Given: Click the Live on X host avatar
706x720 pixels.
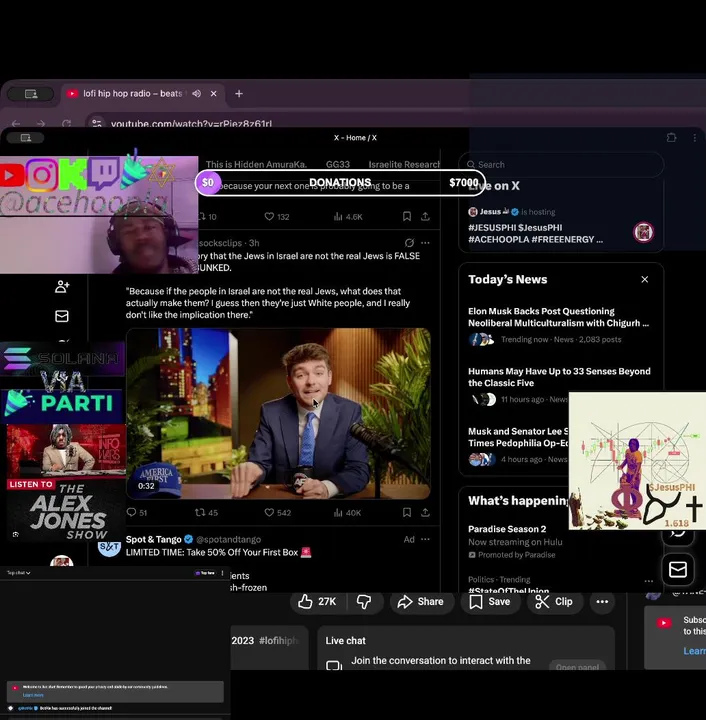Looking at the screenshot, I should coord(644,232).
